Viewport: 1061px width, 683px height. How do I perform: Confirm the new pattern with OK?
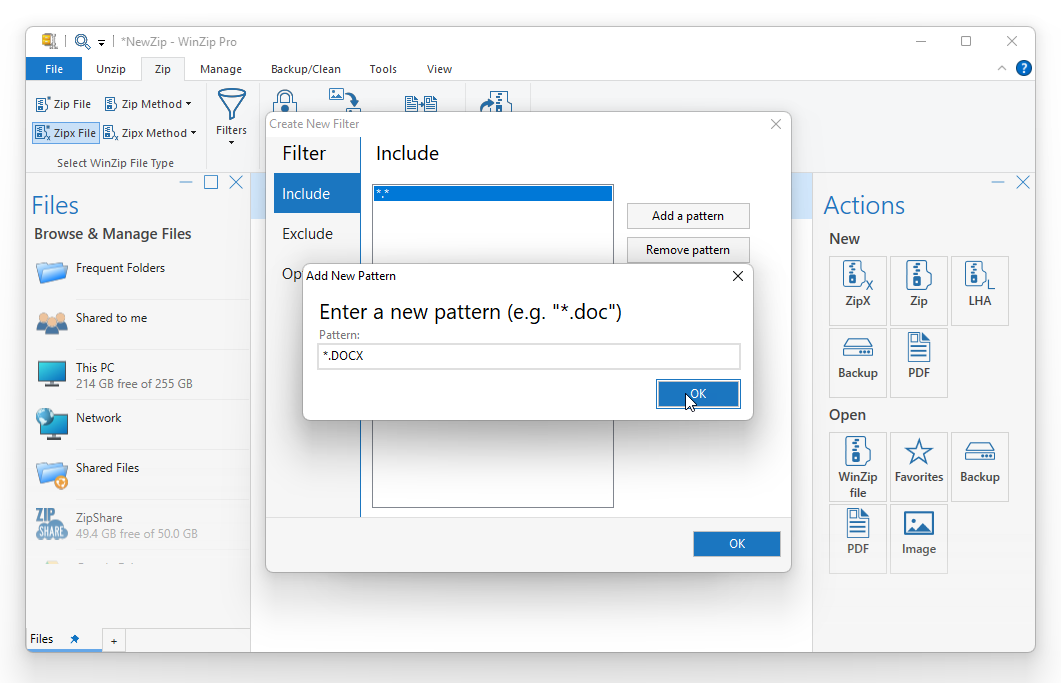[x=698, y=394]
